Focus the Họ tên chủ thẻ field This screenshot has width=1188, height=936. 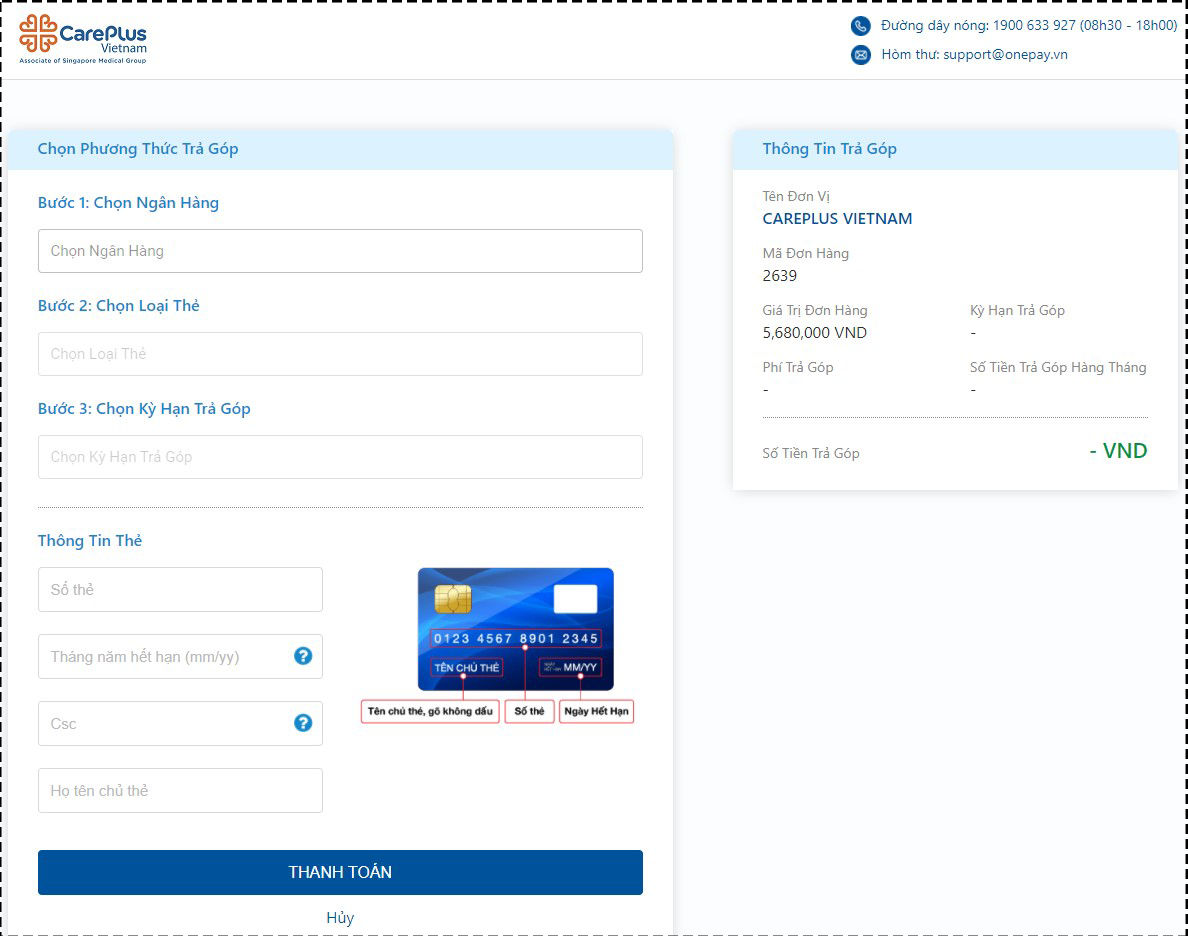coord(180,790)
